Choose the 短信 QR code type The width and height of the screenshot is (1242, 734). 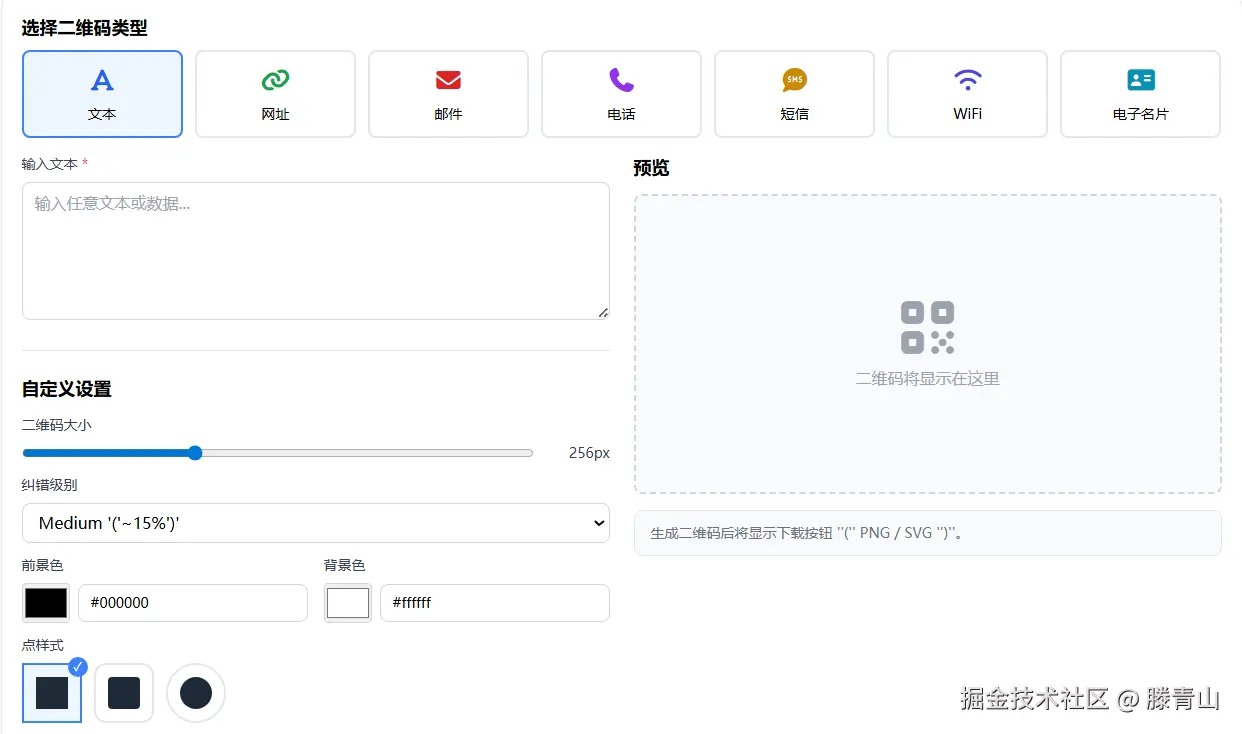(x=794, y=93)
